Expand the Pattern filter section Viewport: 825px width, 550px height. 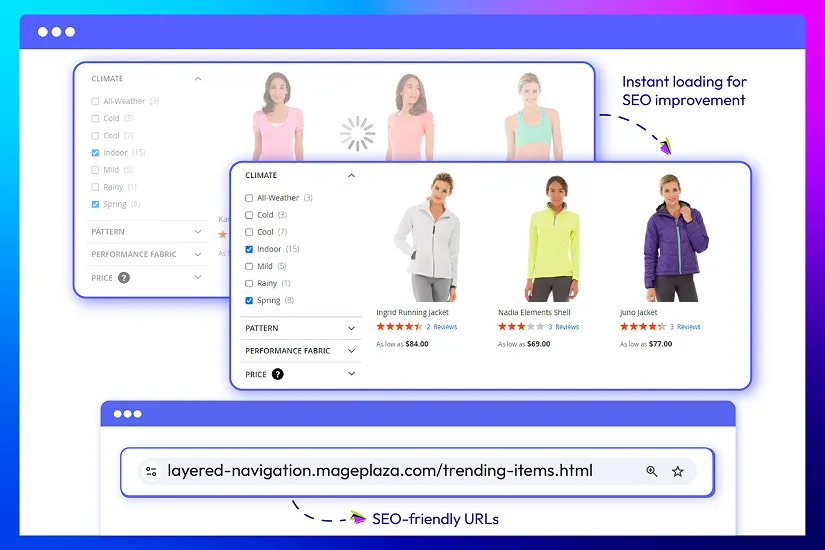pos(351,328)
